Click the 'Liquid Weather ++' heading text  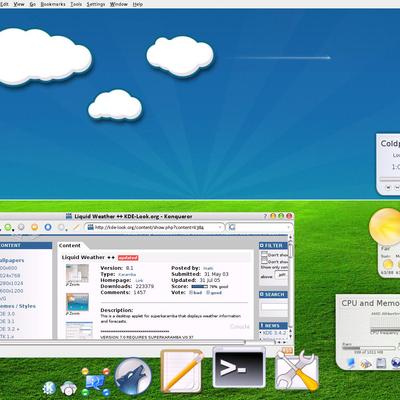coord(88,257)
